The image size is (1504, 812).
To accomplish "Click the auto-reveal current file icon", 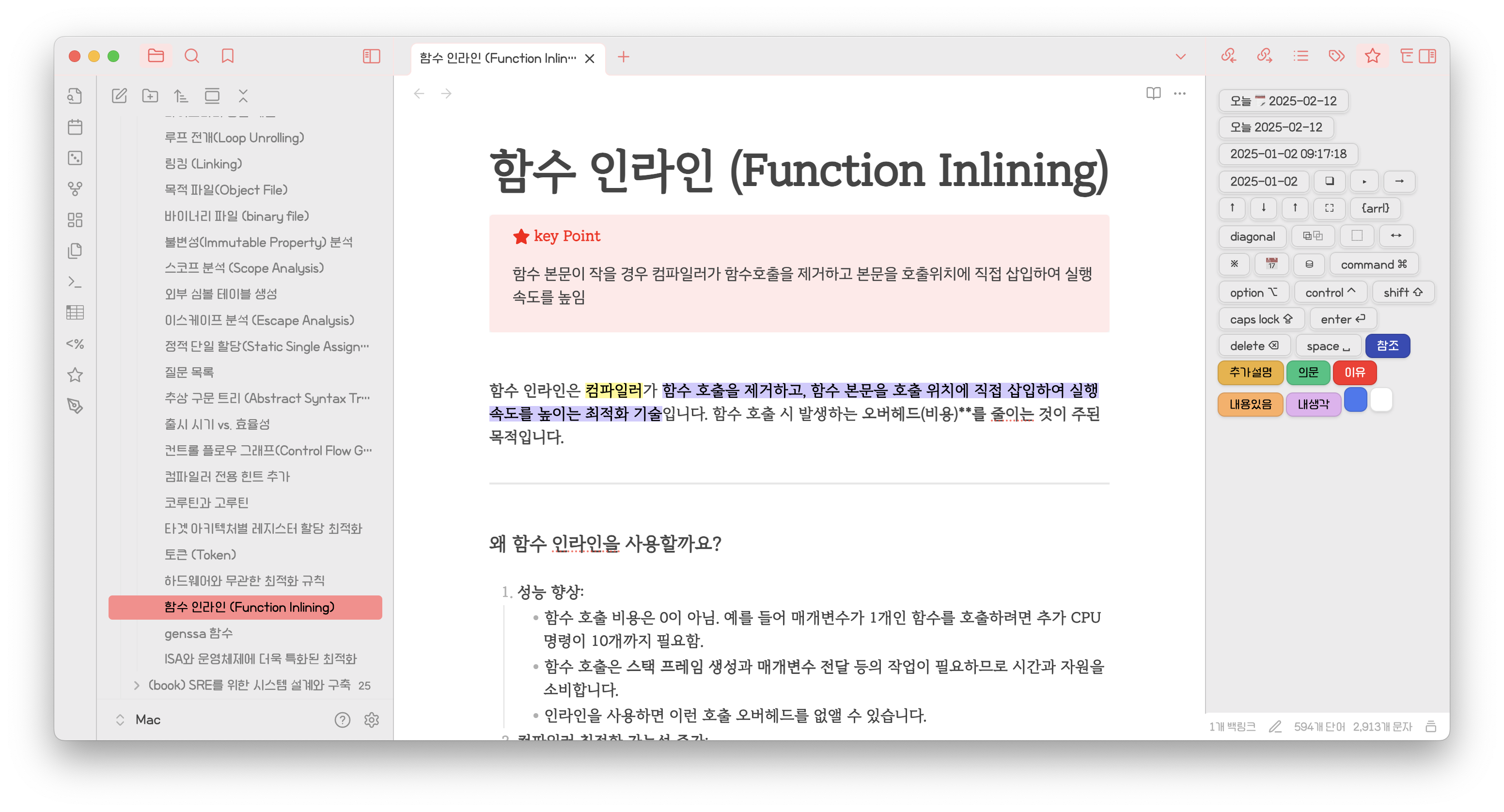I will (212, 96).
